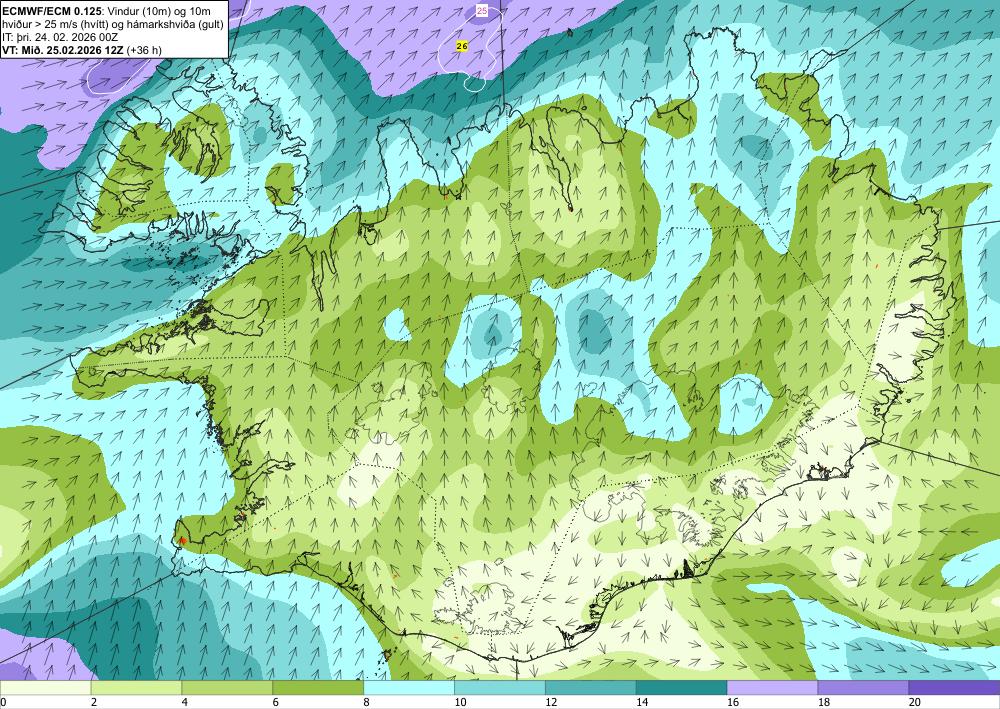
Task: Click the legend tick value '4'
Action: pos(185,703)
